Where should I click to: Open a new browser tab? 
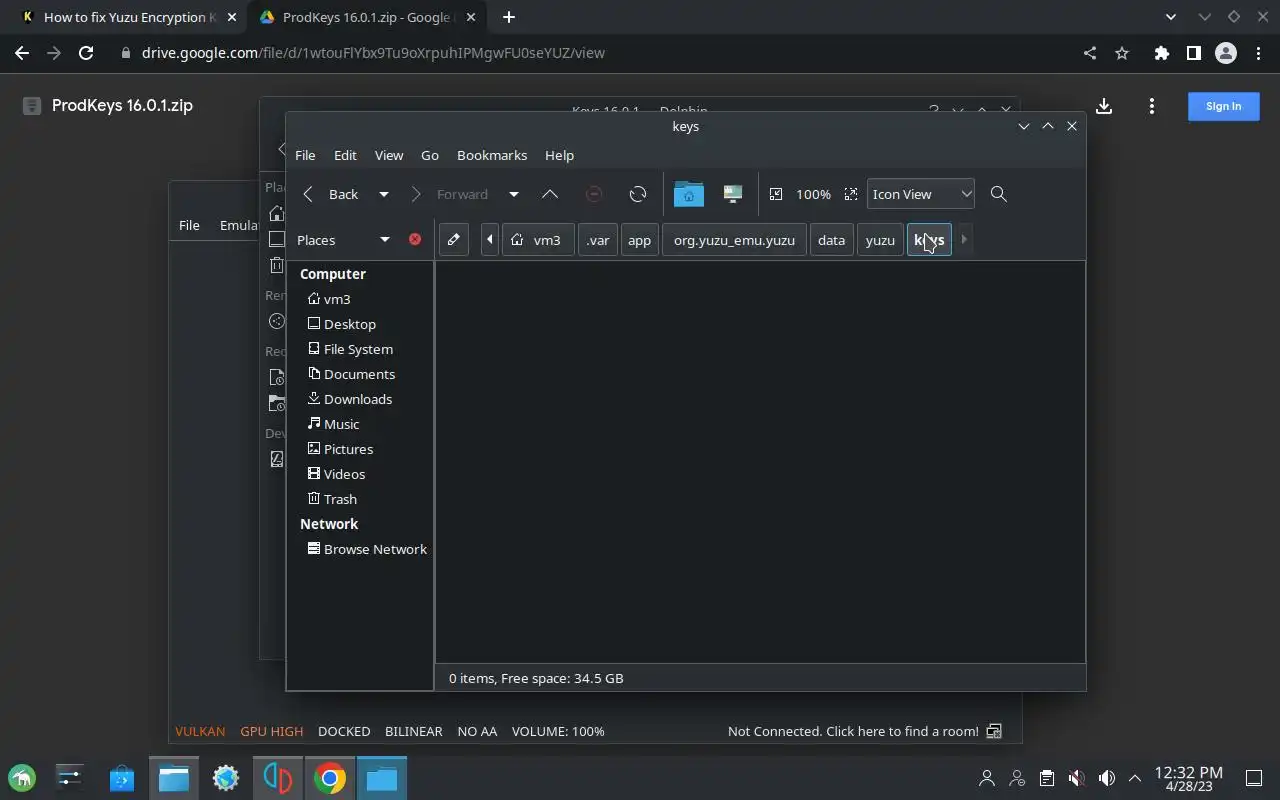(x=509, y=17)
